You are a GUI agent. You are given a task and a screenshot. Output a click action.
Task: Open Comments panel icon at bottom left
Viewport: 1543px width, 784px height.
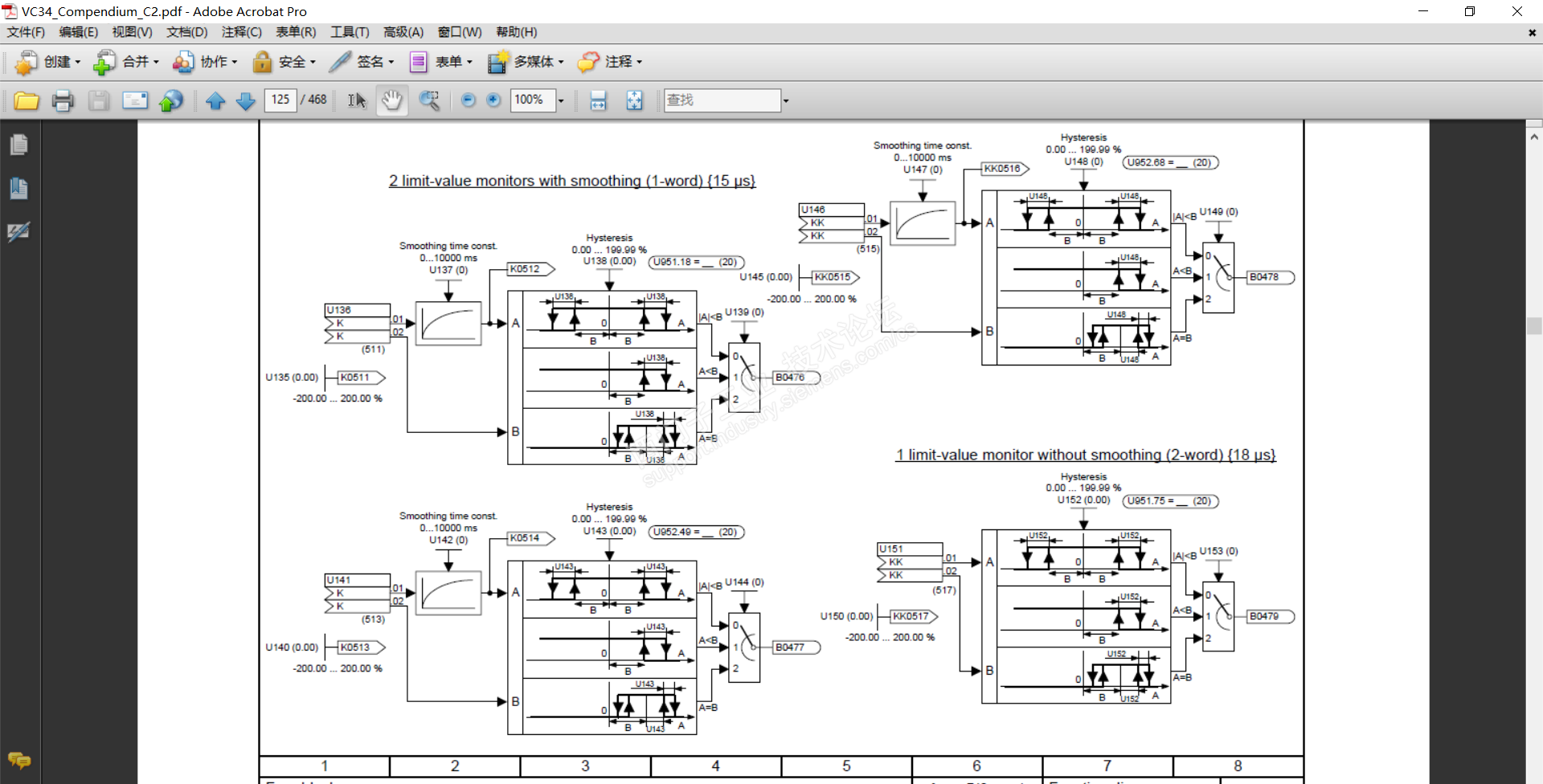pos(19,760)
